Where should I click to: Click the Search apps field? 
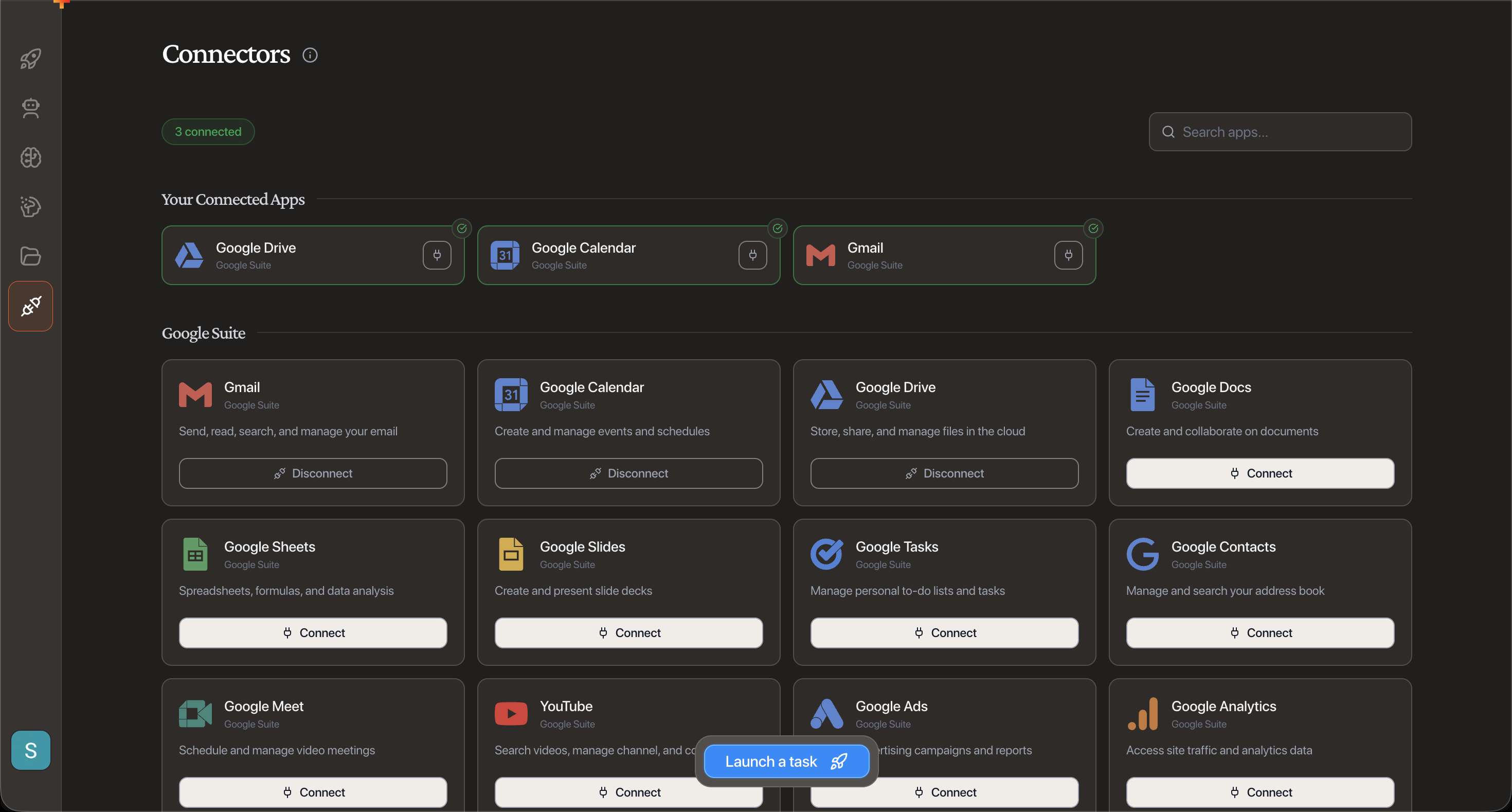(1280, 132)
